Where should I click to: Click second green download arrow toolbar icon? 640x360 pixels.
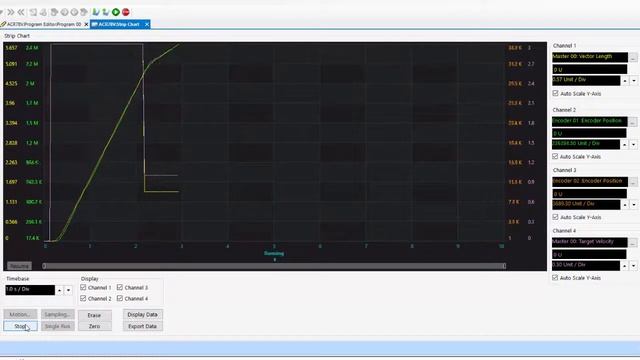[x=106, y=12]
